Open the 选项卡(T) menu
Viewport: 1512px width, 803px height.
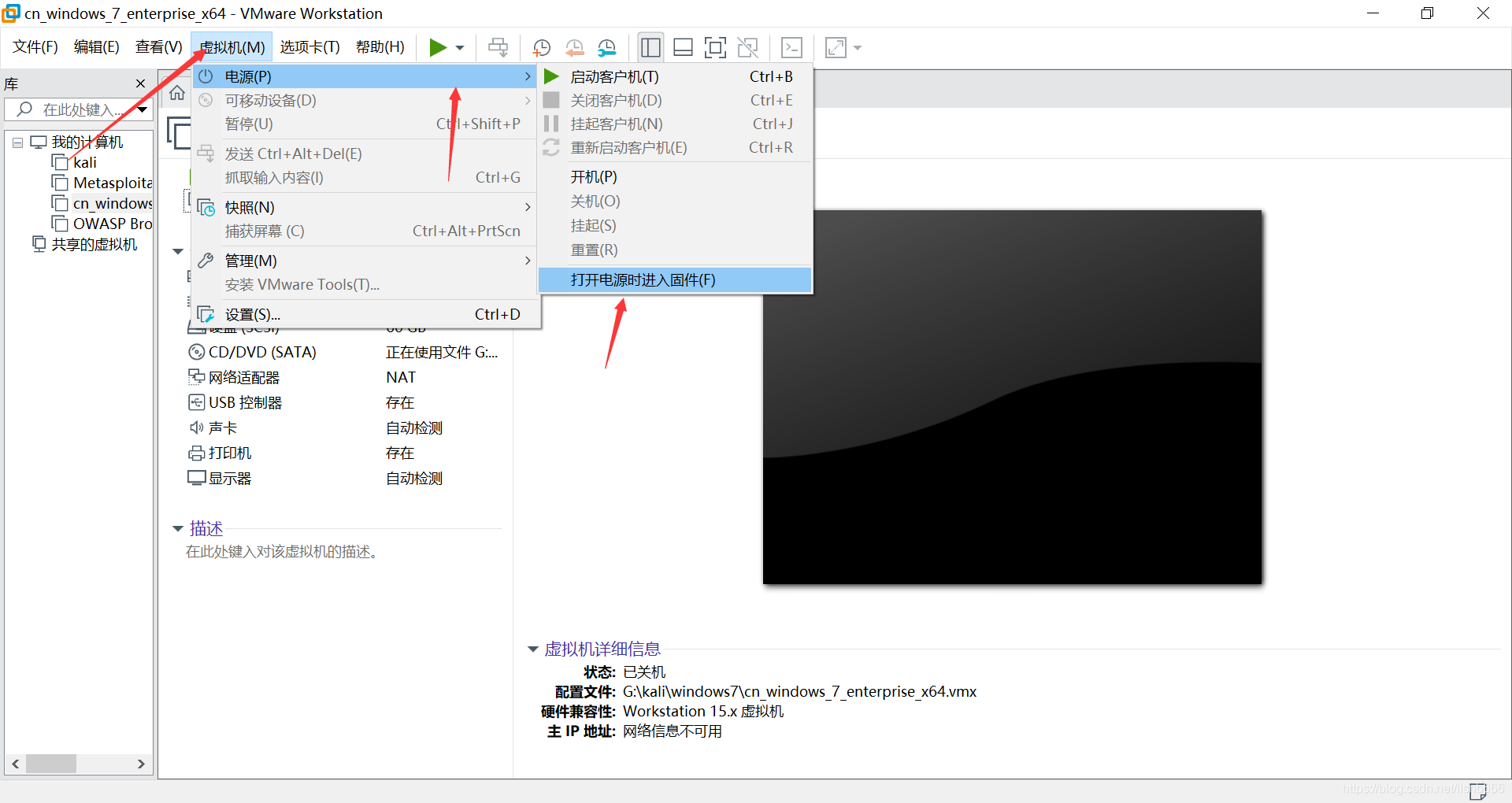click(x=309, y=47)
